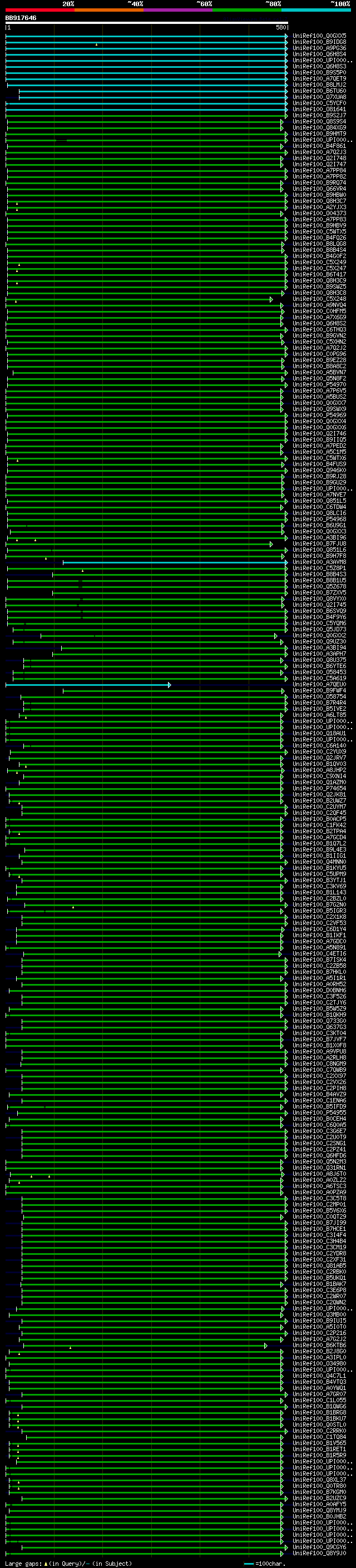Select the label UniRef100_Q4MNN0
The height and width of the screenshot is (1568, 356).
[319, 862]
